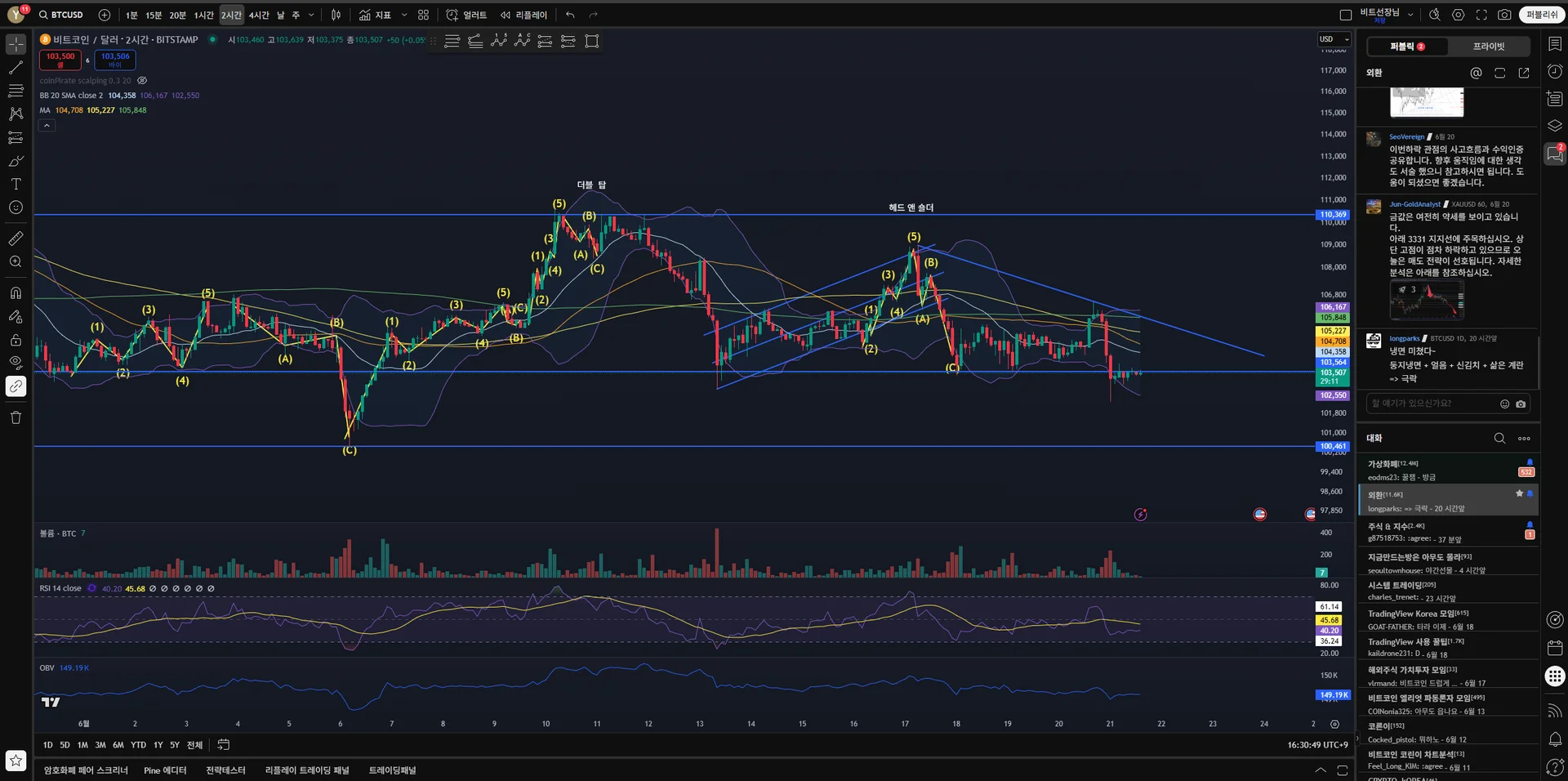
Task: Open the alerts clock panel
Action: pyautogui.click(x=1555, y=72)
